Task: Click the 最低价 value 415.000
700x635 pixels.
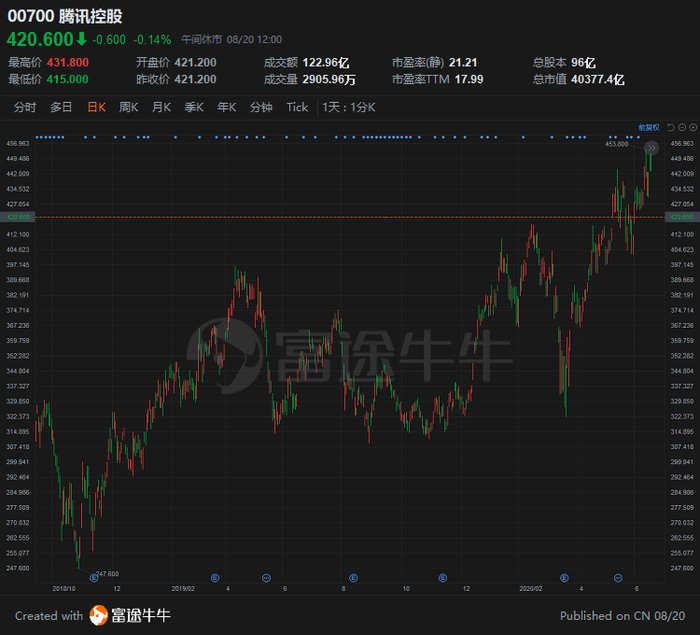Action: [68, 79]
